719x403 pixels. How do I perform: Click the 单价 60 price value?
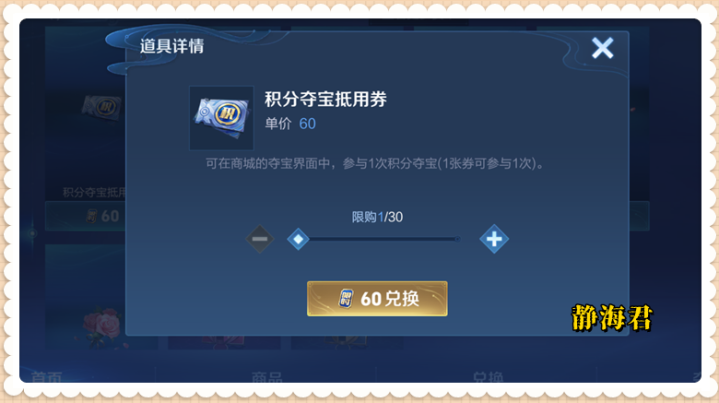(307, 124)
